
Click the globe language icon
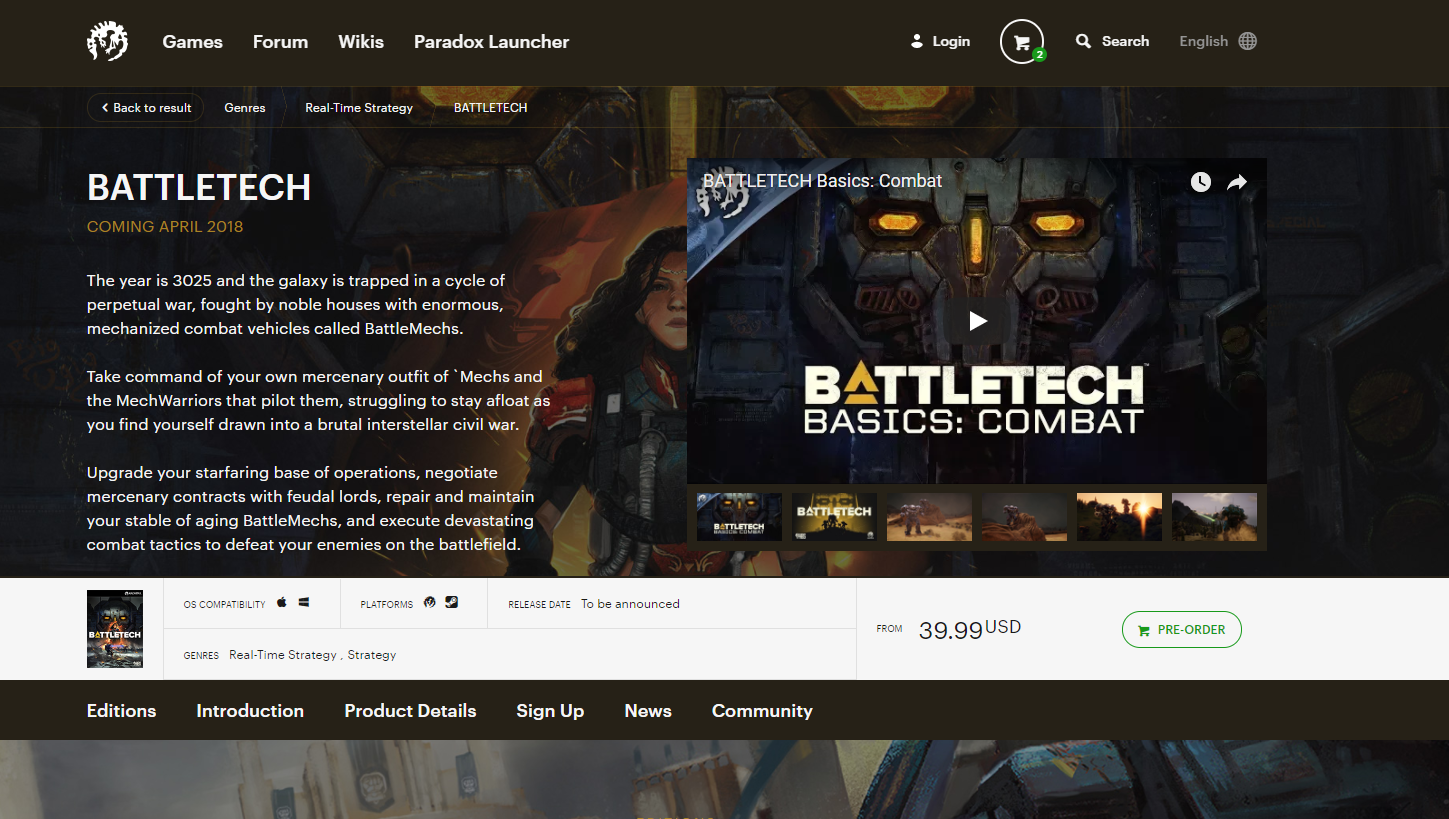pos(1247,41)
